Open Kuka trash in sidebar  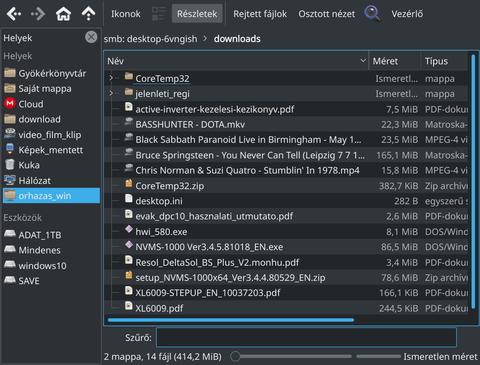pos(51,165)
